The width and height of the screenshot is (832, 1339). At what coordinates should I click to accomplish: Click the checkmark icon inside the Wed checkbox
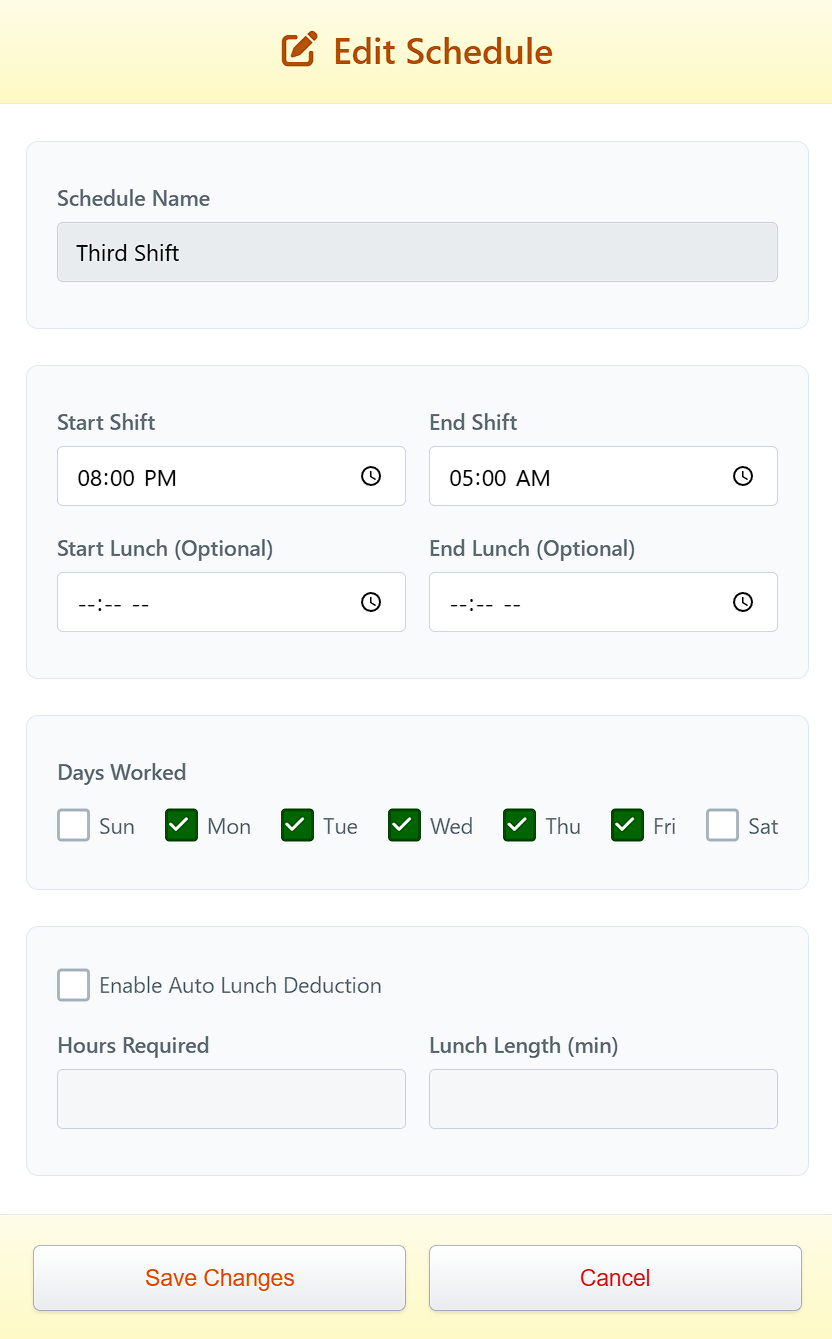tap(403, 825)
